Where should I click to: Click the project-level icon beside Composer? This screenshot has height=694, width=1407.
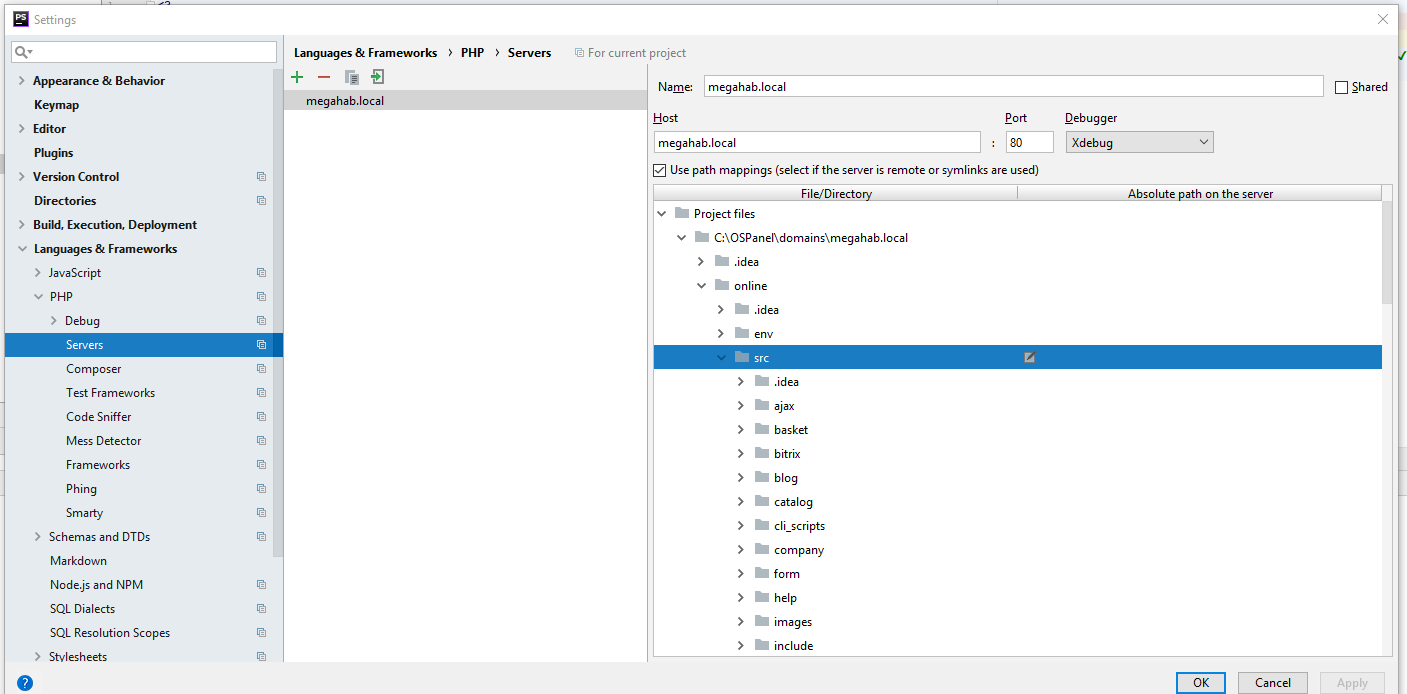pos(261,369)
